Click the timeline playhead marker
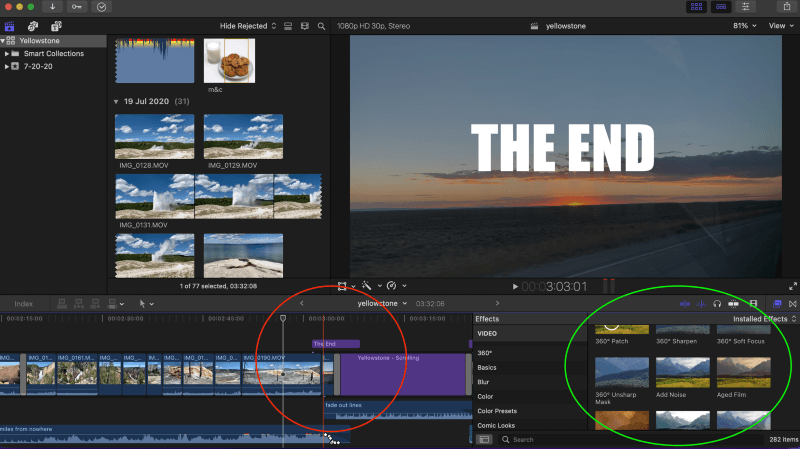Screen dimensions: 800x449 tap(283, 318)
